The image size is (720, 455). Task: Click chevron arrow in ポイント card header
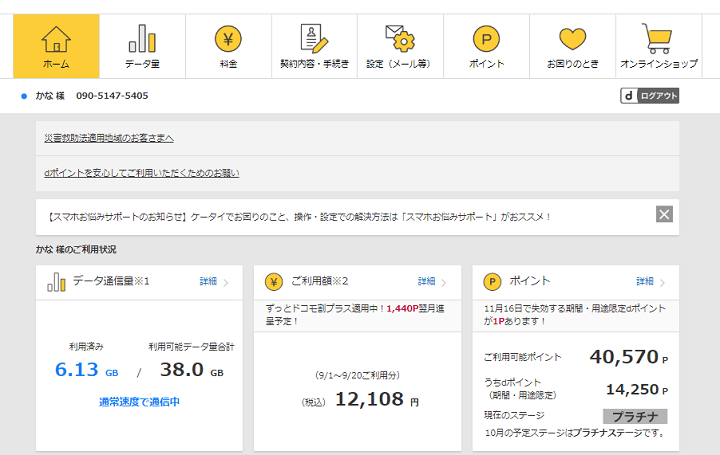tap(662, 282)
